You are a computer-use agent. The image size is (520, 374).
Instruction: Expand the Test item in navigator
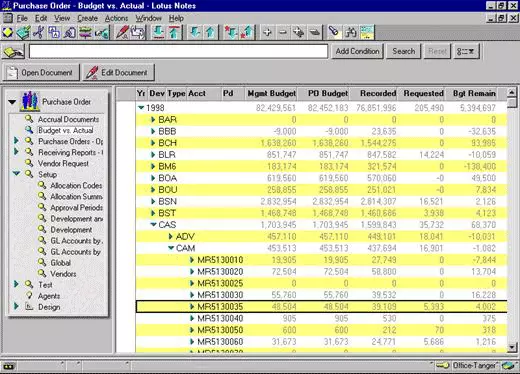pyautogui.click(x=16, y=284)
